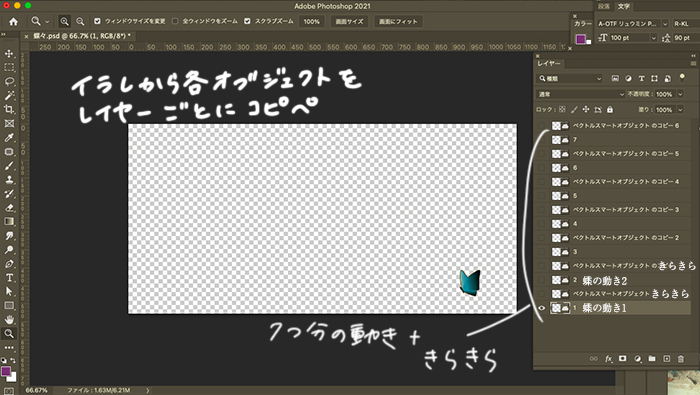The image size is (700, 395).
Task: Show layer 3 via its visibility box
Action: point(542,252)
